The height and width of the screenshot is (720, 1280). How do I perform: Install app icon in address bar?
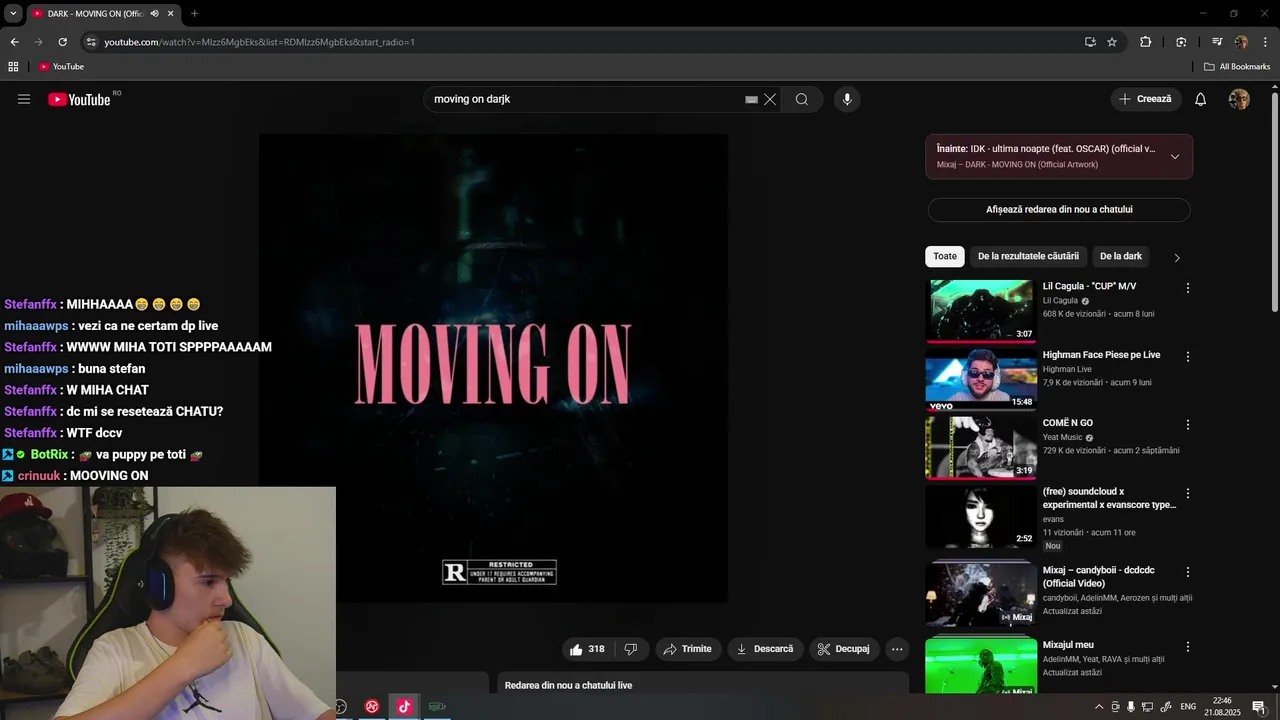(1090, 42)
